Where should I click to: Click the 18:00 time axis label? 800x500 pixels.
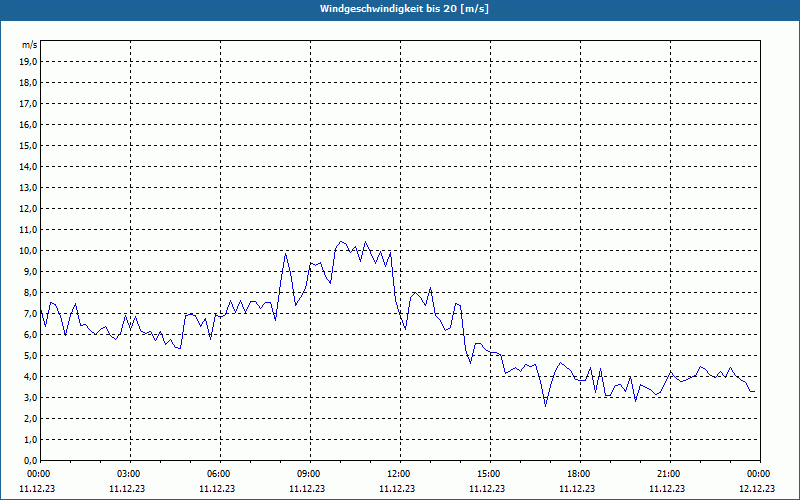(x=580, y=474)
